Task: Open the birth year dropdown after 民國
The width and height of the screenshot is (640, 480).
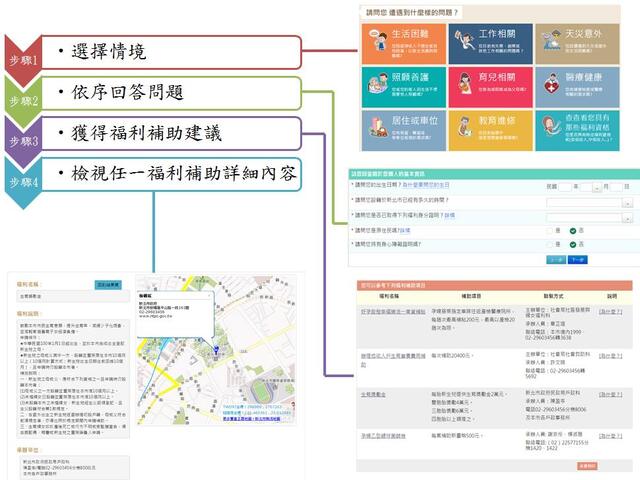Action: (x=567, y=187)
